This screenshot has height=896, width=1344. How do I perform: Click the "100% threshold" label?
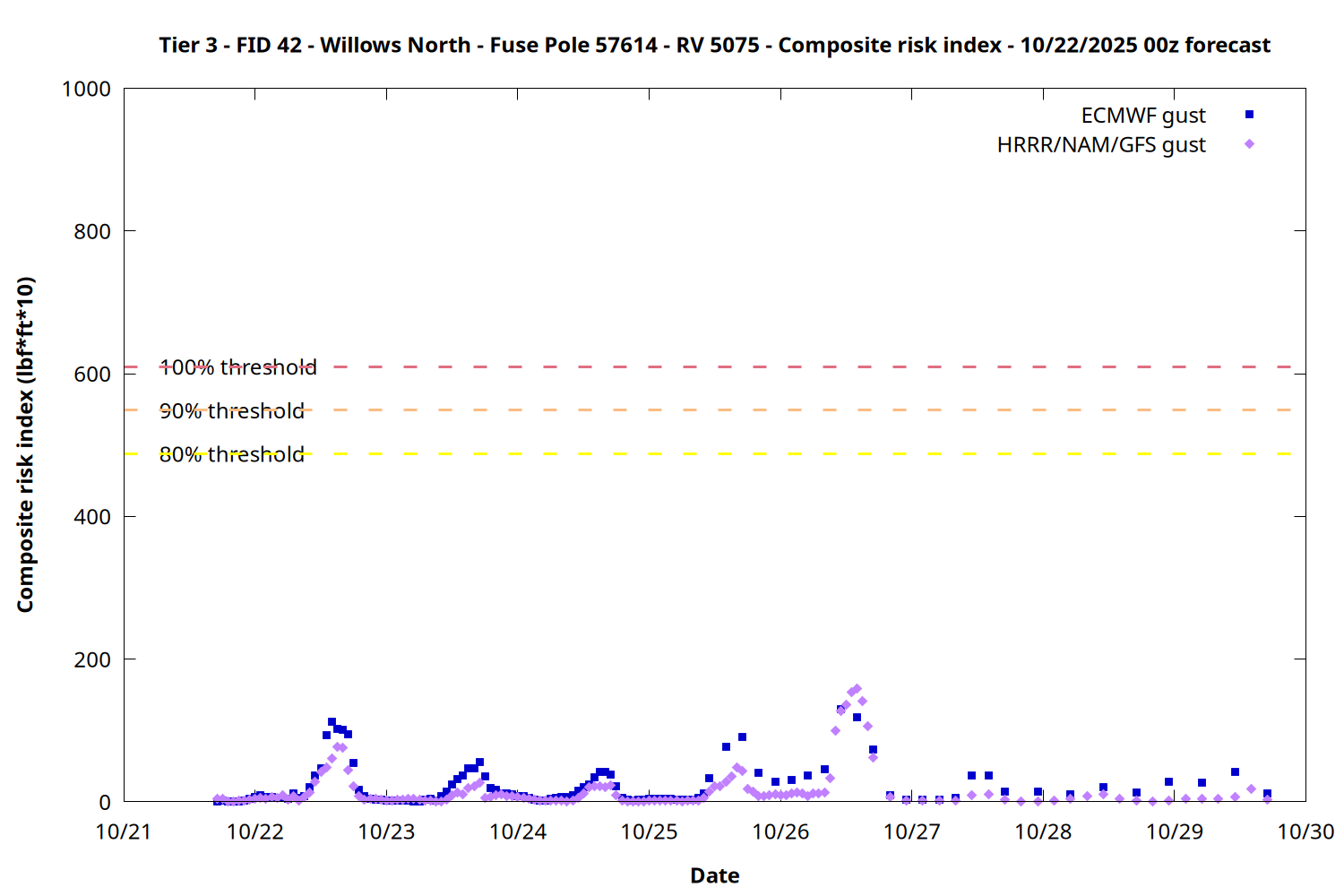coord(237,367)
